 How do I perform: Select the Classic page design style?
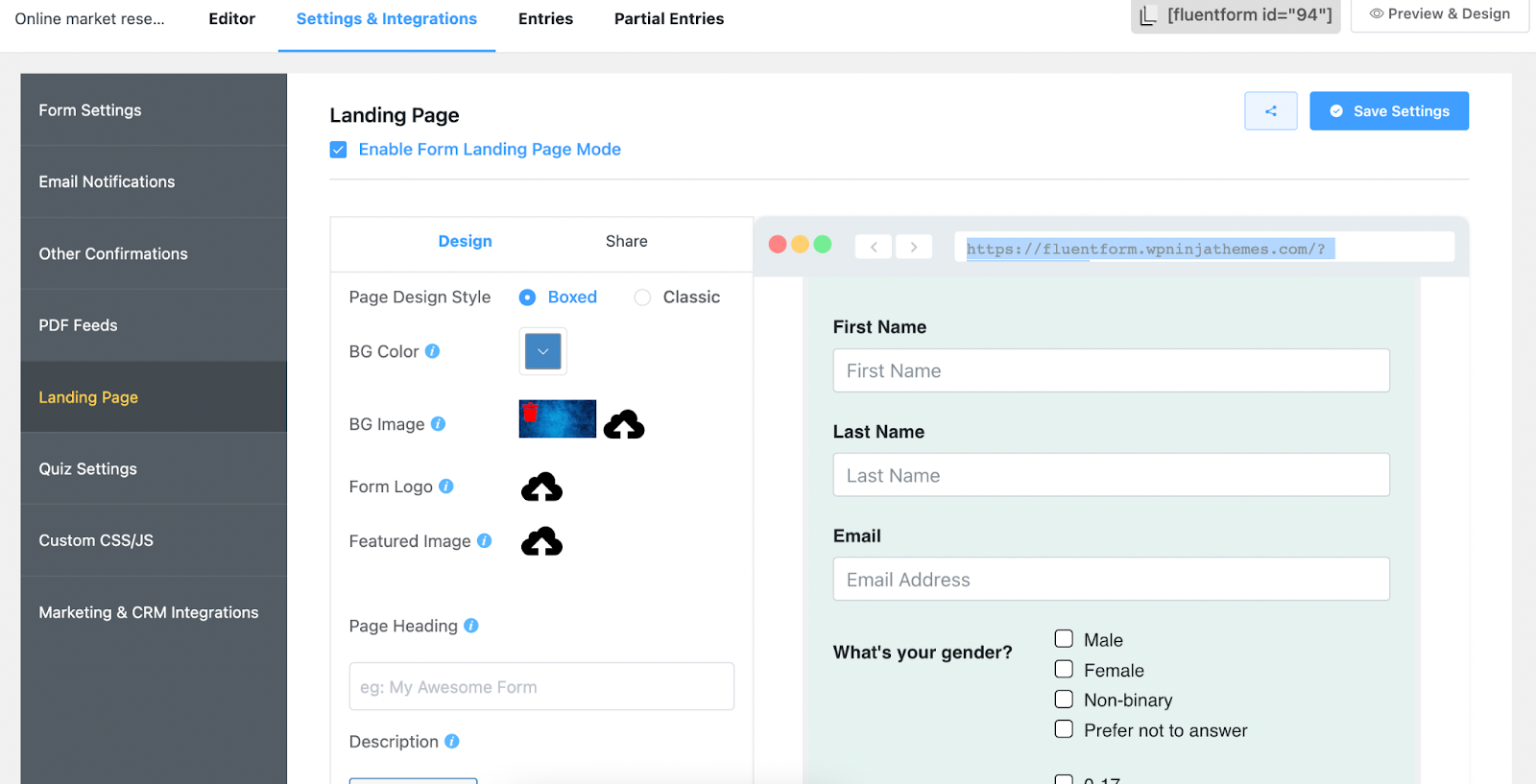[x=642, y=297]
